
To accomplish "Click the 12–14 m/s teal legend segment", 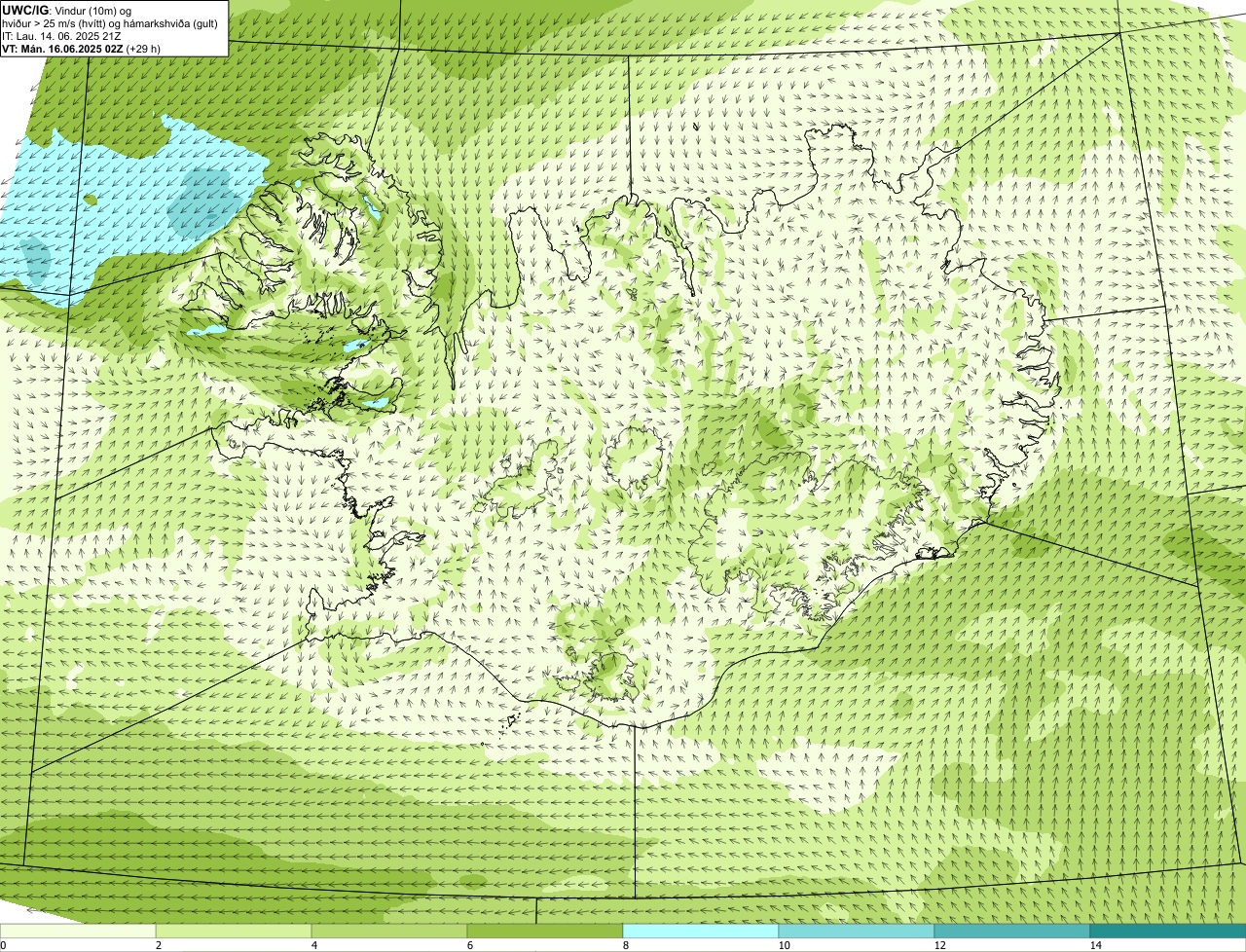I will tap(1012, 931).
